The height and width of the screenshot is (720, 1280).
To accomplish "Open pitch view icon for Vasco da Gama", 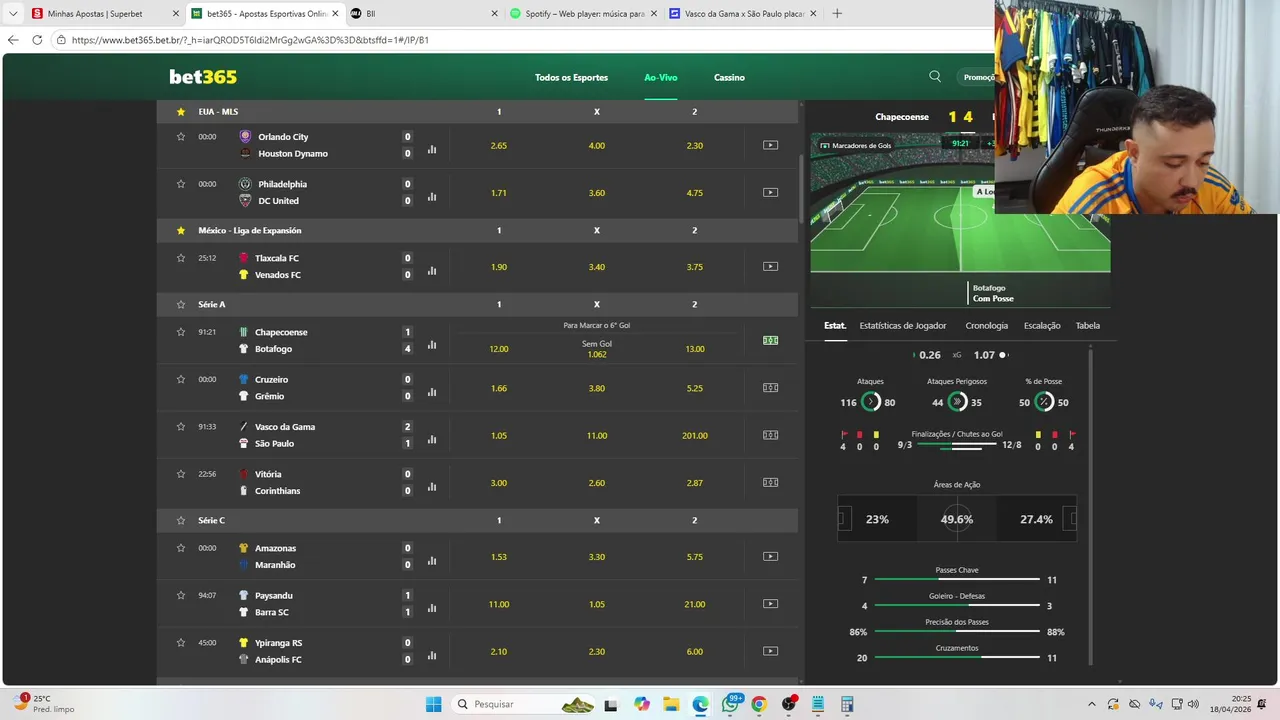I will pos(770,435).
